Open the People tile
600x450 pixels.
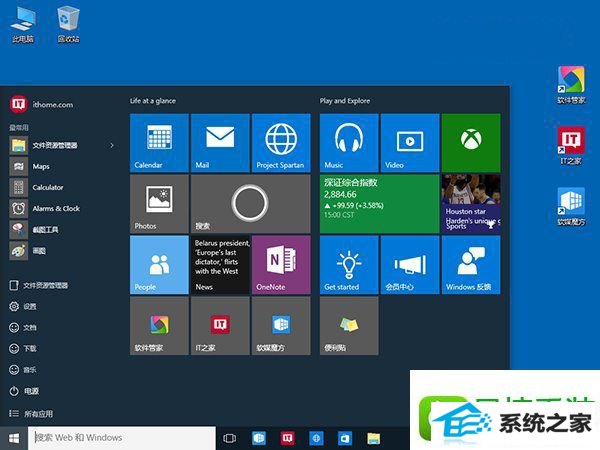[x=159, y=265]
